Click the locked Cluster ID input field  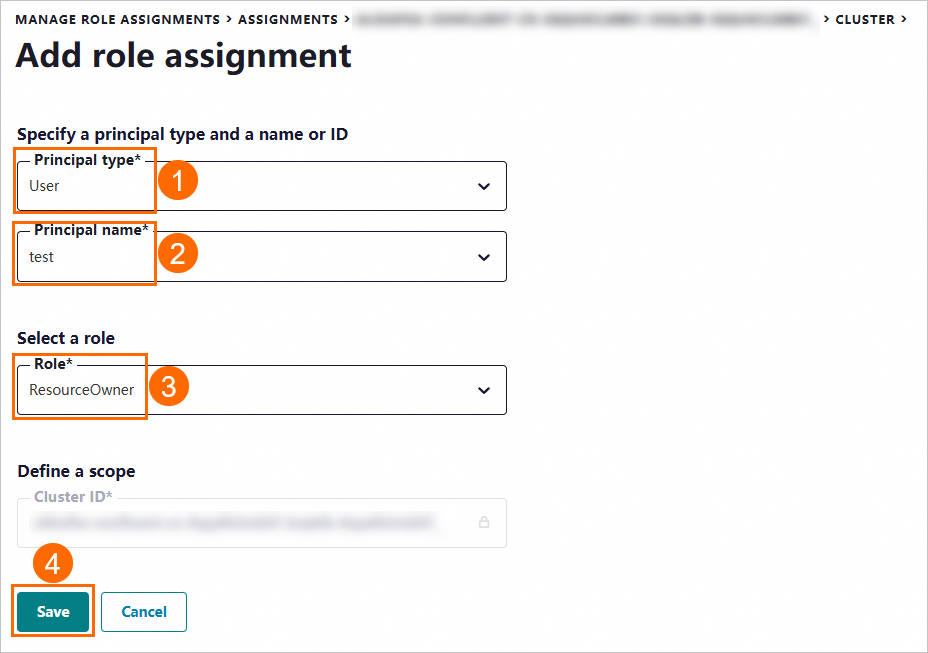250,522
